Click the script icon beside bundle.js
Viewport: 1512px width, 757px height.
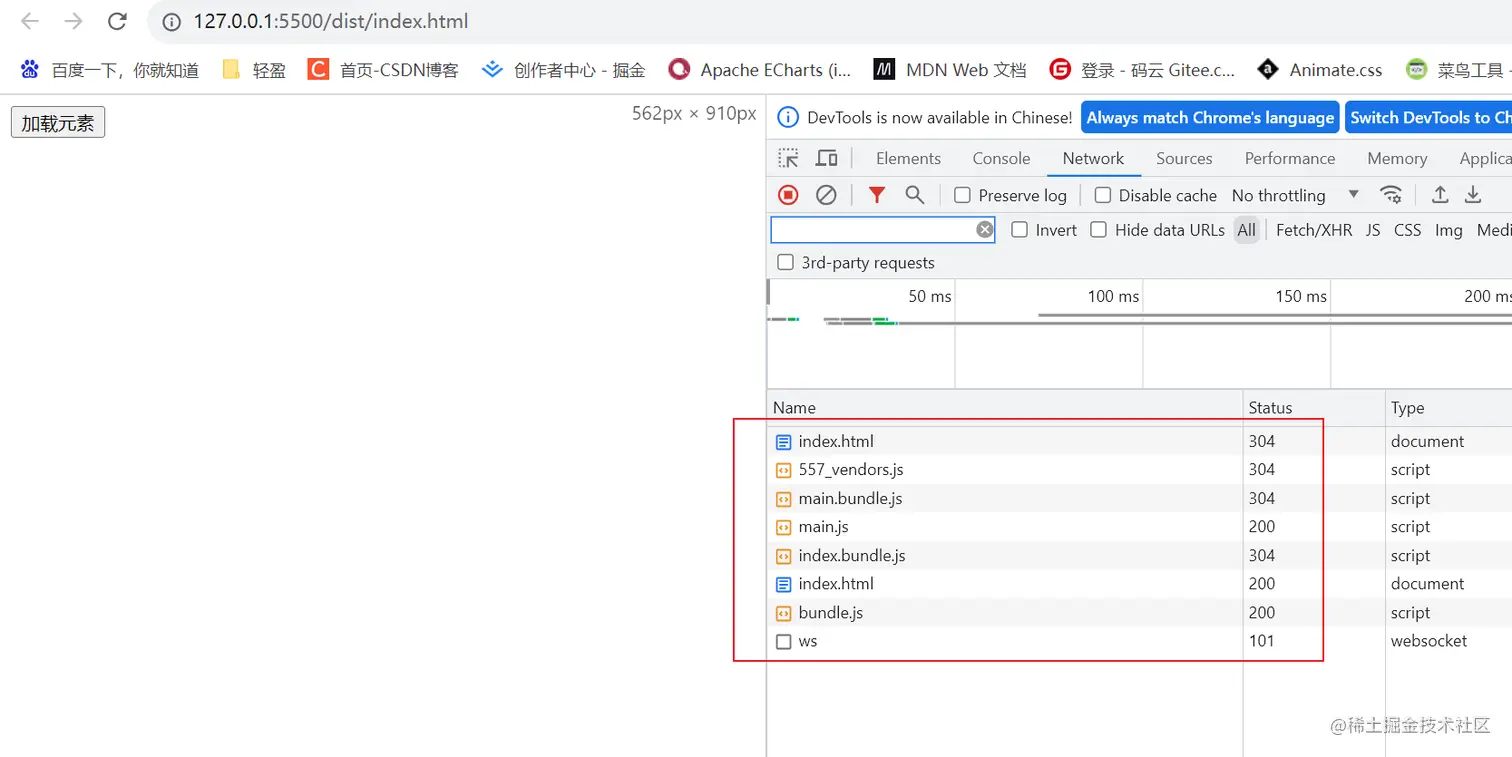coord(784,613)
